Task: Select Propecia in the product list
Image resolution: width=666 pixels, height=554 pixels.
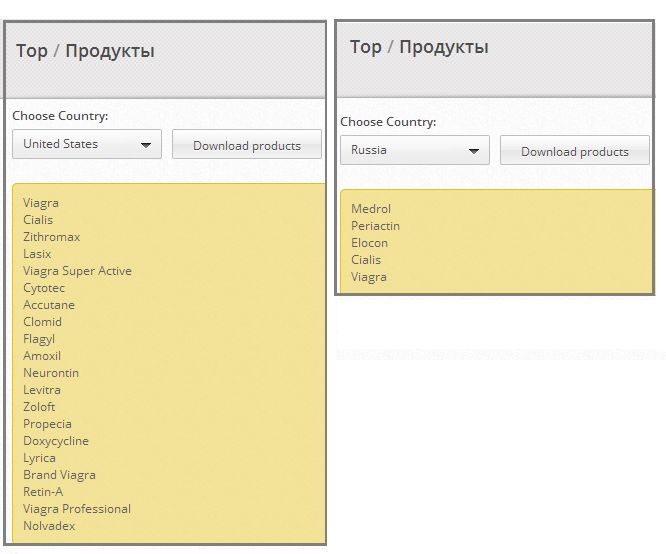Action: [47, 424]
